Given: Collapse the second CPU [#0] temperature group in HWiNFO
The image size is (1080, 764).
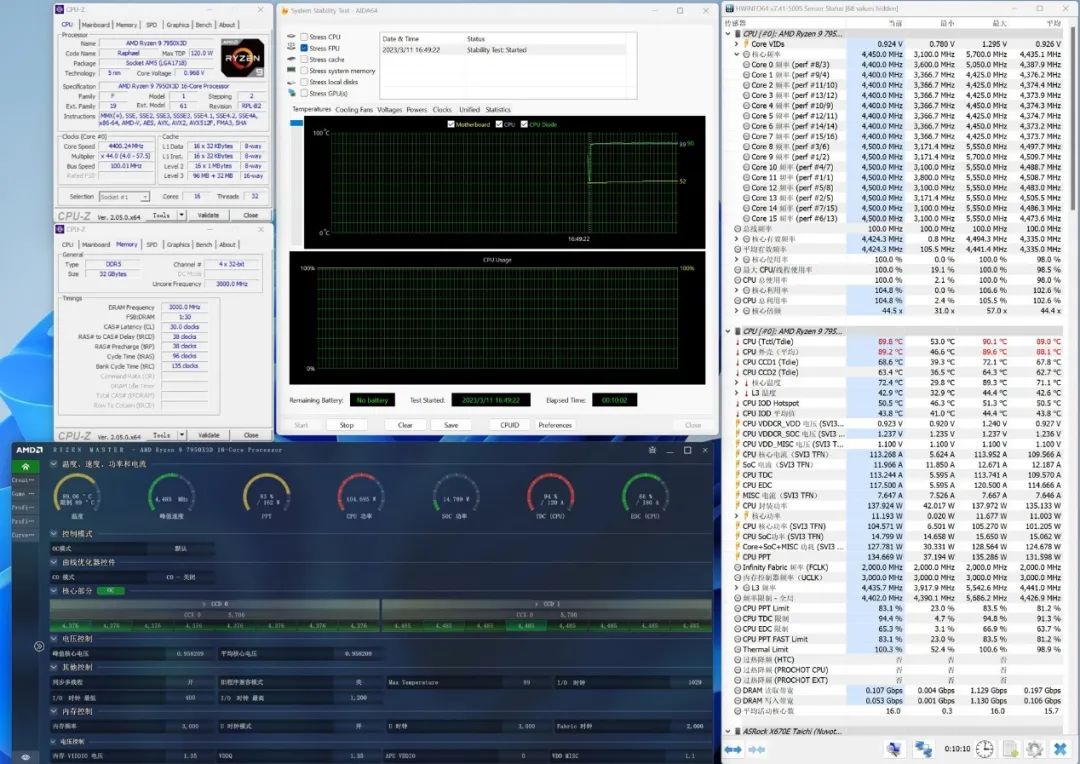Looking at the screenshot, I should click(x=729, y=331).
